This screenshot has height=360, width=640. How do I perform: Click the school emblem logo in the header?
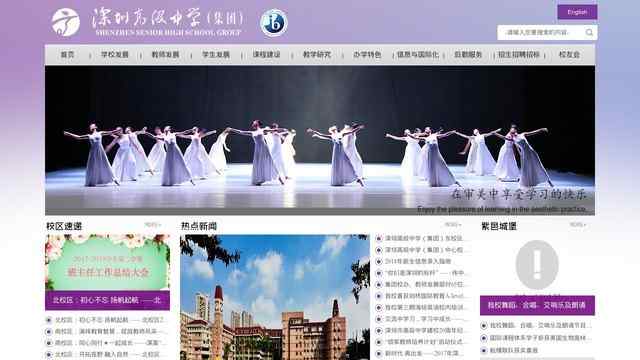tap(66, 22)
